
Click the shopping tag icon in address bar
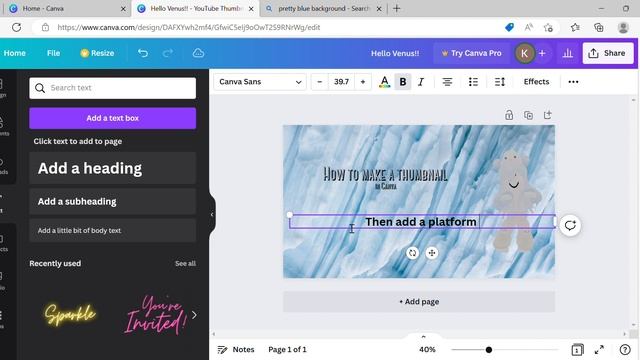point(509,27)
